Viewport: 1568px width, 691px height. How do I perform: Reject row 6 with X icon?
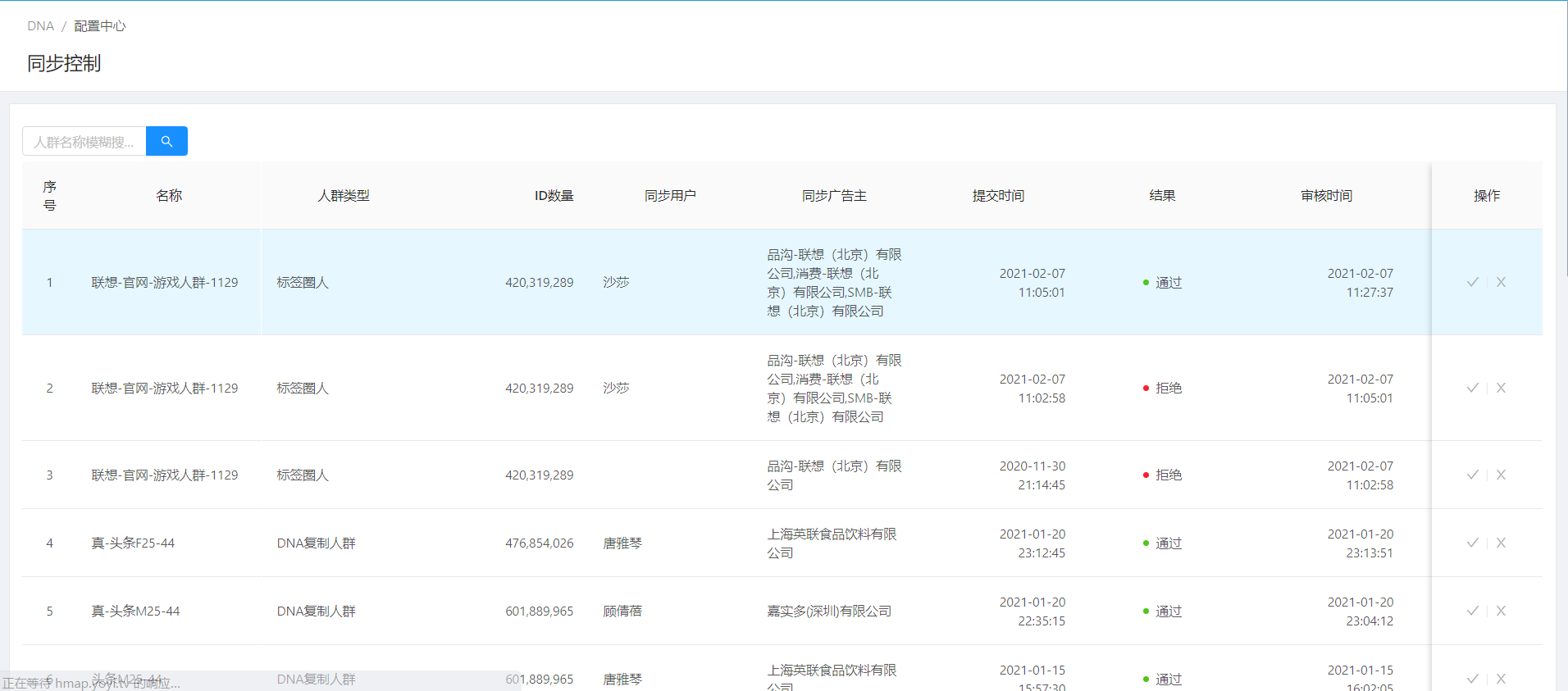point(1501,679)
